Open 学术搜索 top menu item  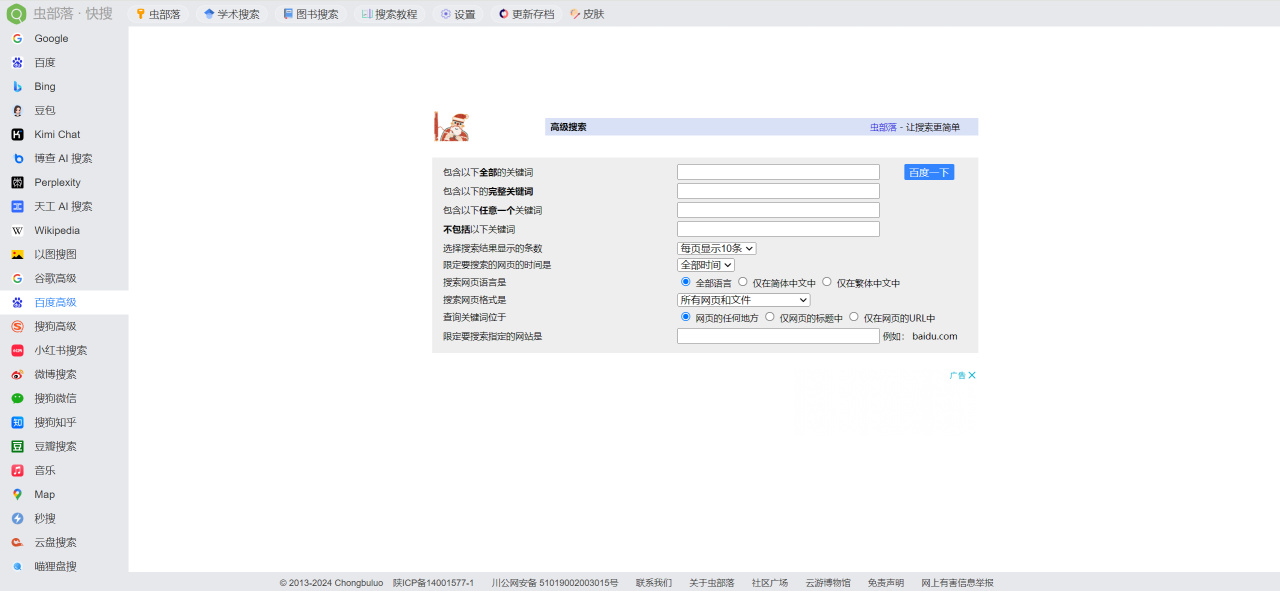click(231, 14)
